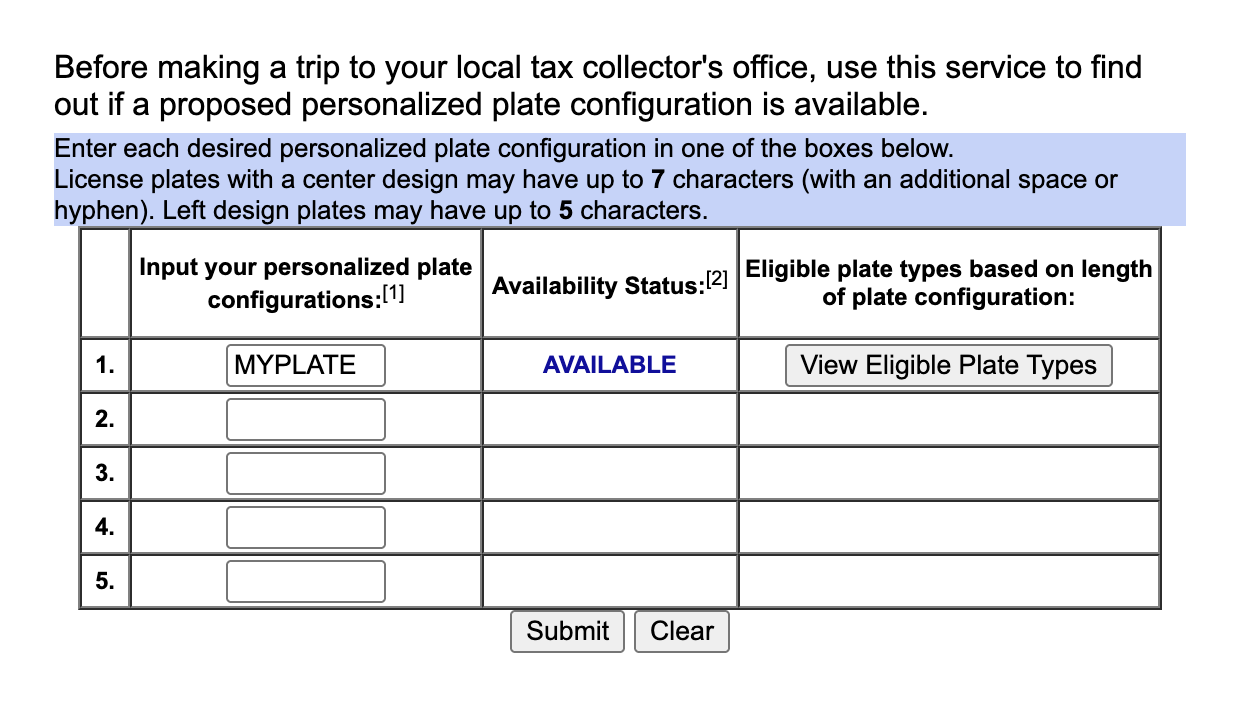Open View Eligible Plate Types
This screenshot has height=710, width=1234.
tap(948, 365)
